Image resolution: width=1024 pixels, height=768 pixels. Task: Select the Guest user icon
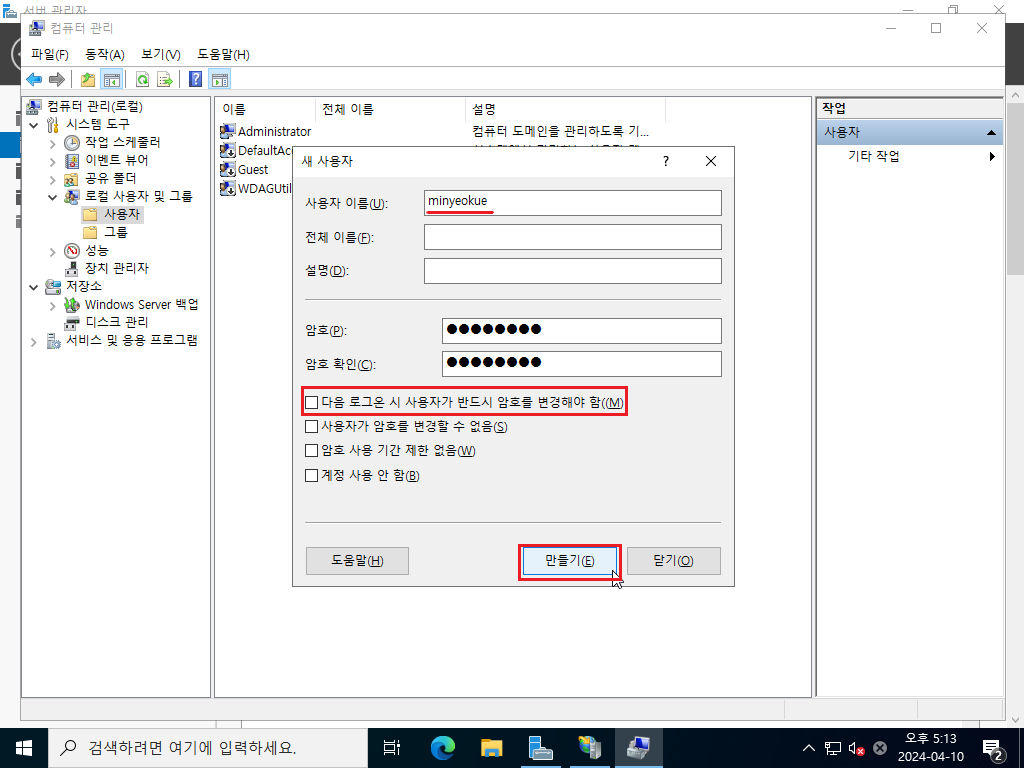[x=227, y=170]
